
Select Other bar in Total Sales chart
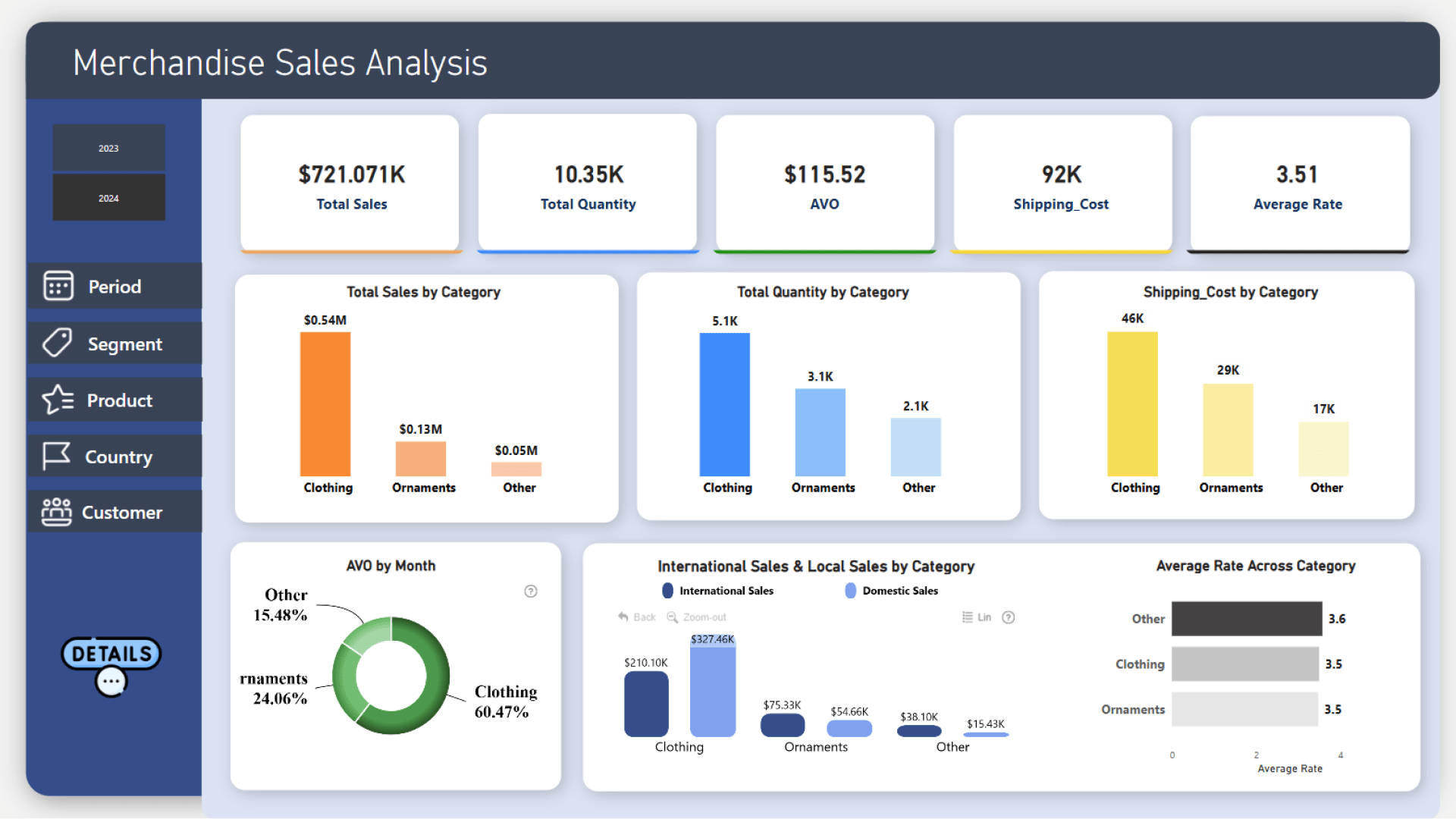(x=516, y=469)
